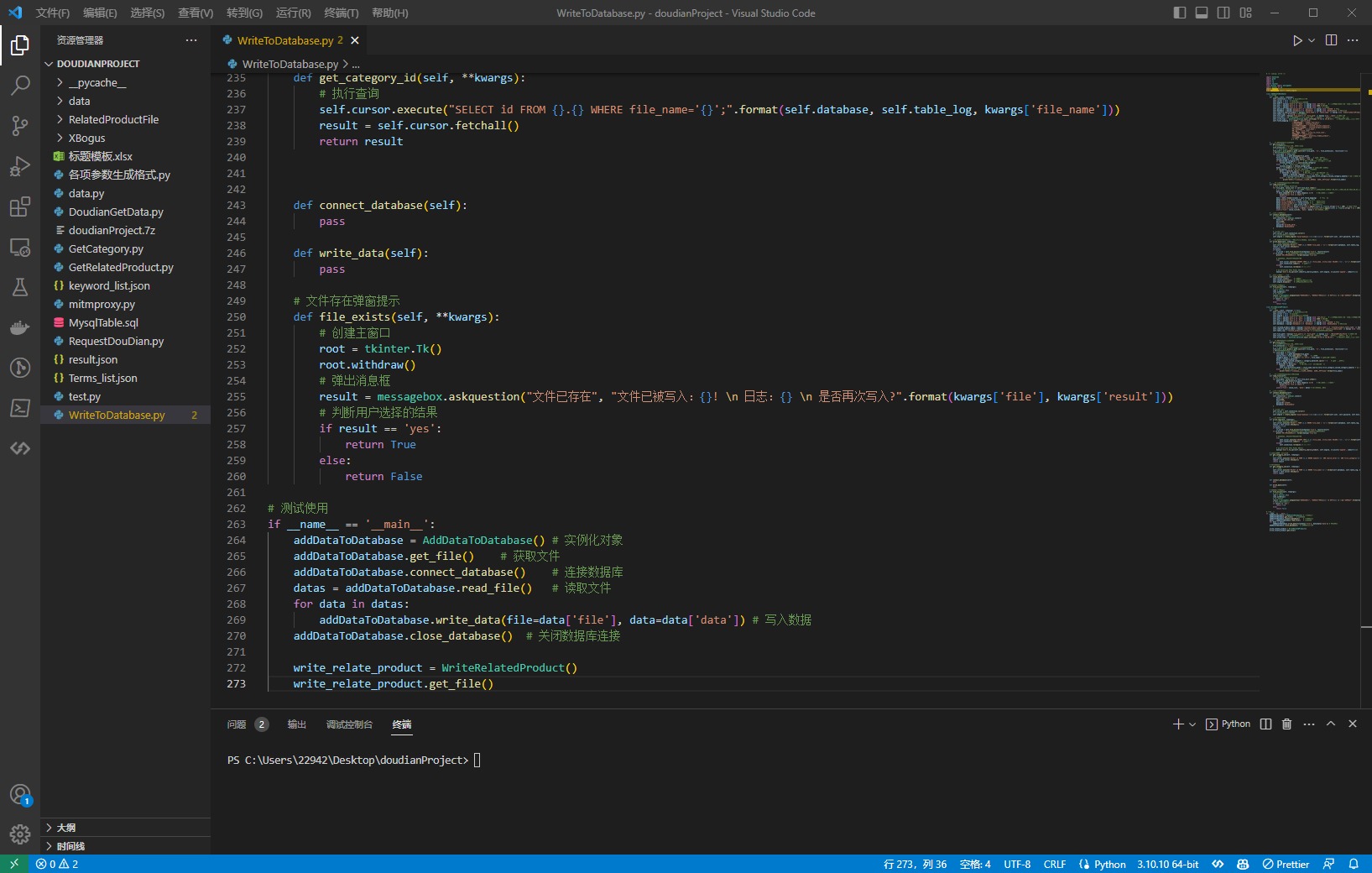Close the WriteToDatabase.py editor tab
This screenshot has width=1372, height=873.
(355, 40)
